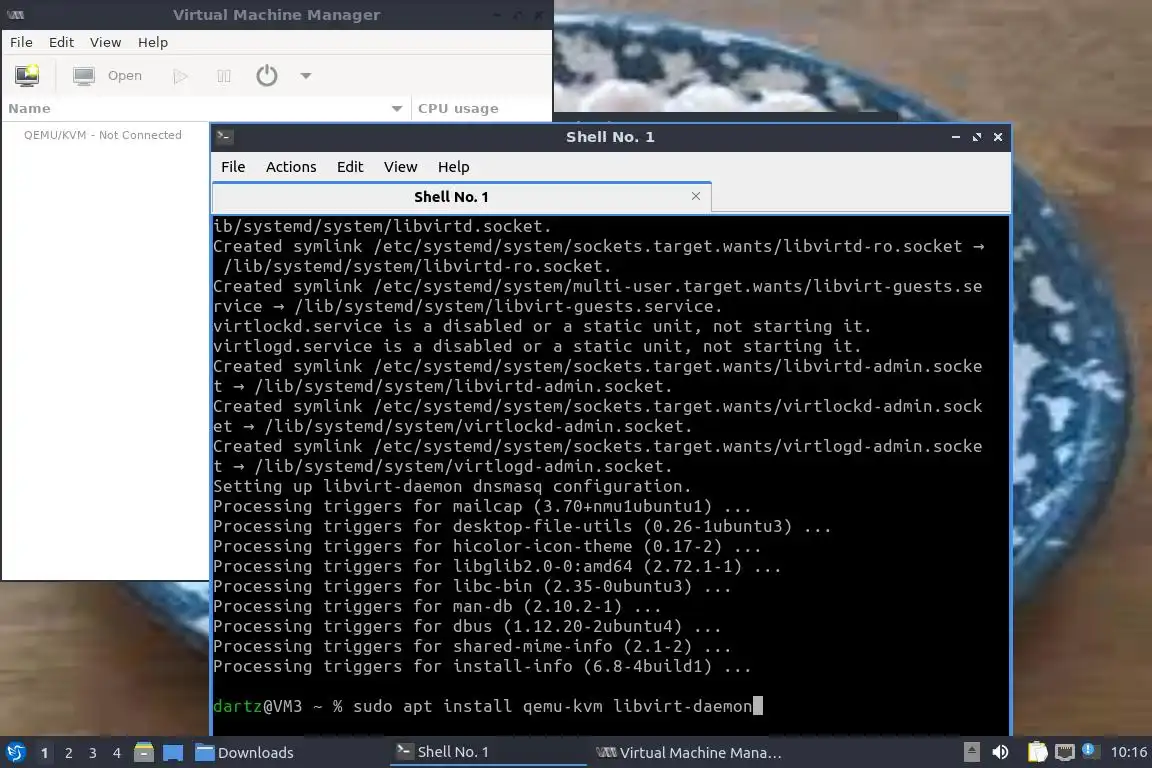
Task: Click the new virtual machine icon
Action: point(27,75)
